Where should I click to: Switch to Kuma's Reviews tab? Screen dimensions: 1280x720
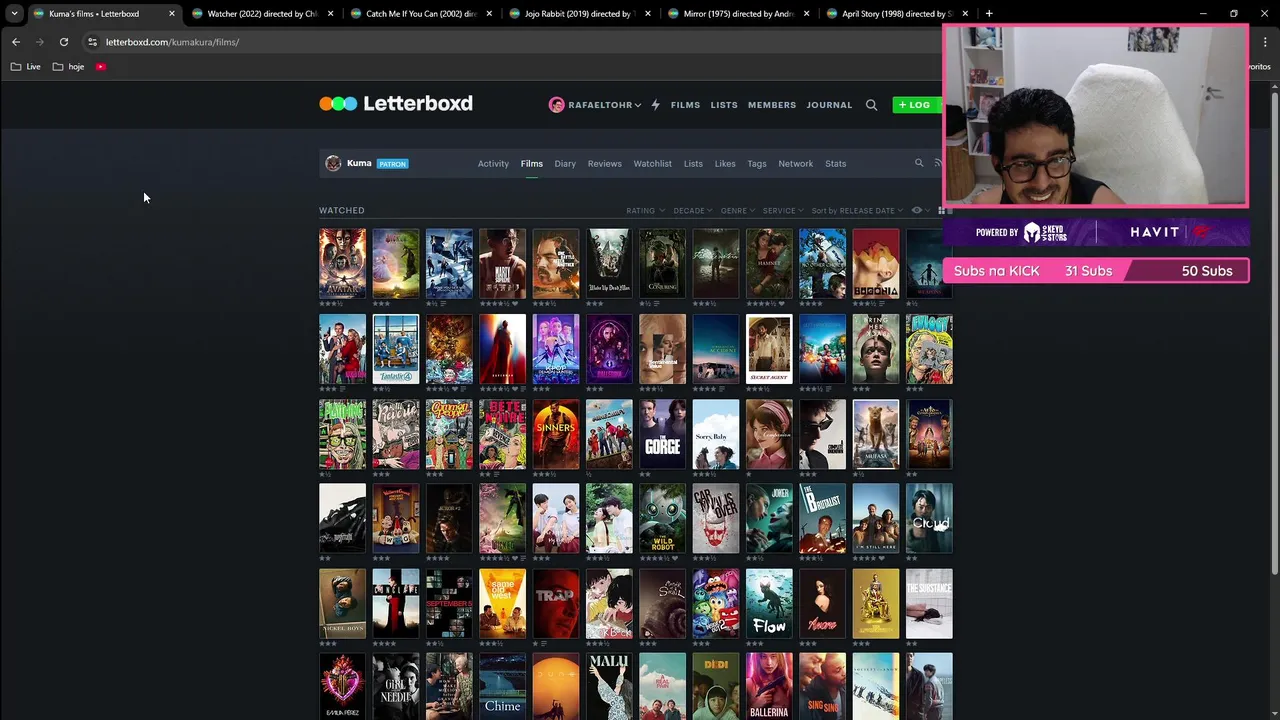[604, 164]
